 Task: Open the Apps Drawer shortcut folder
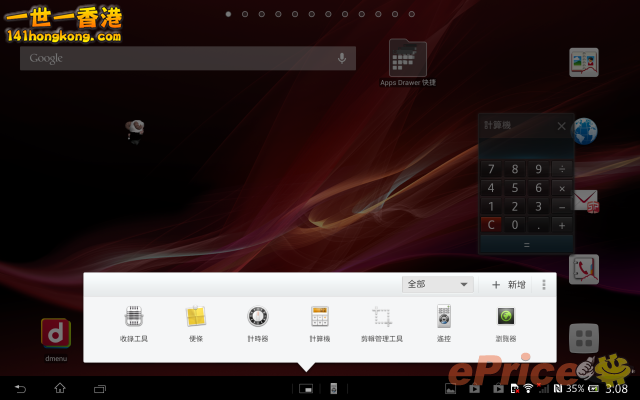point(407,59)
